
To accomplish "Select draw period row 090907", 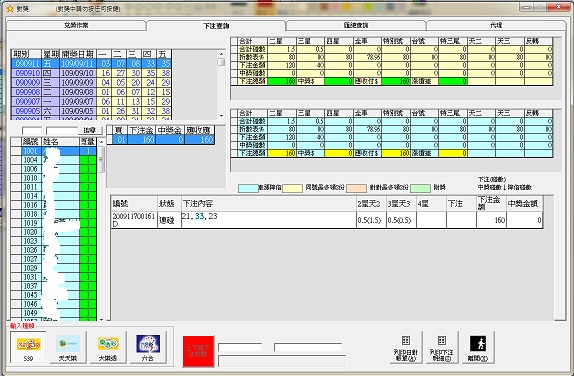I will click(92, 101).
